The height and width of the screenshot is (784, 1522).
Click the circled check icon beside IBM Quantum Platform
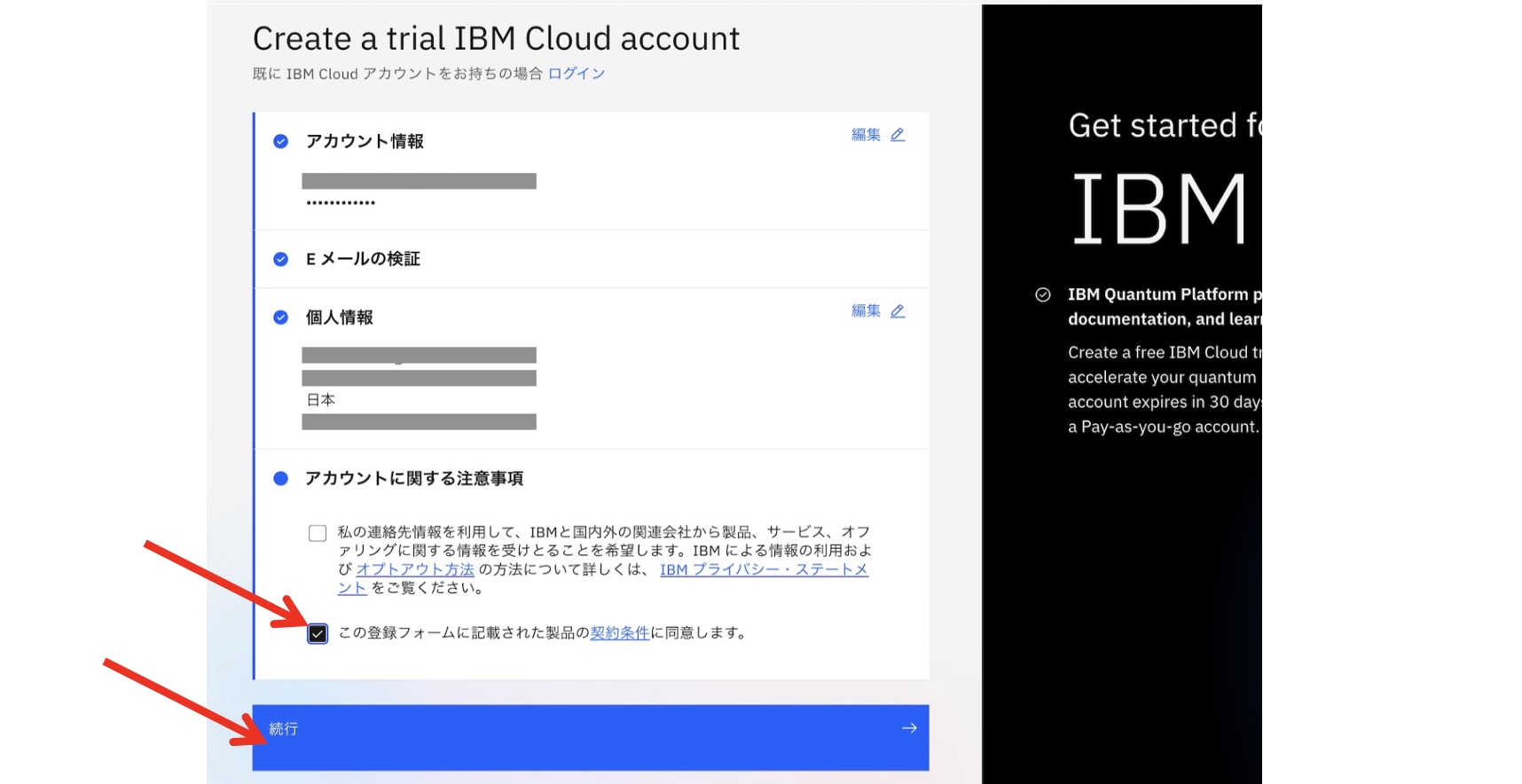tap(1043, 294)
